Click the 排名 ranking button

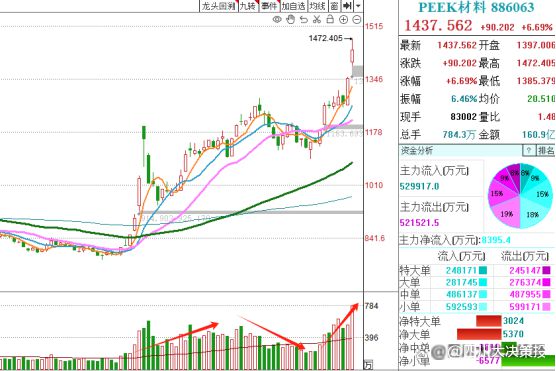[546, 150]
